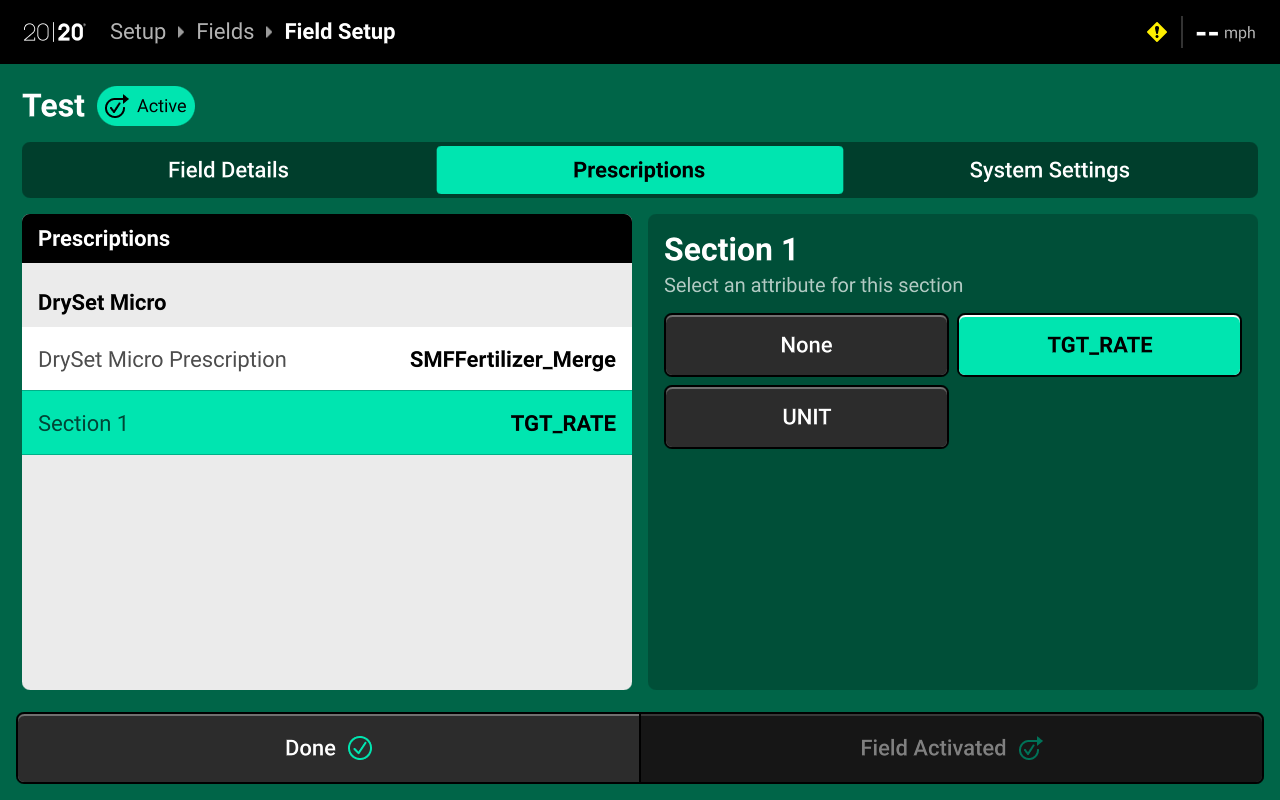Viewport: 1280px width, 800px height.
Task: Select the None attribute option
Action: 806,345
